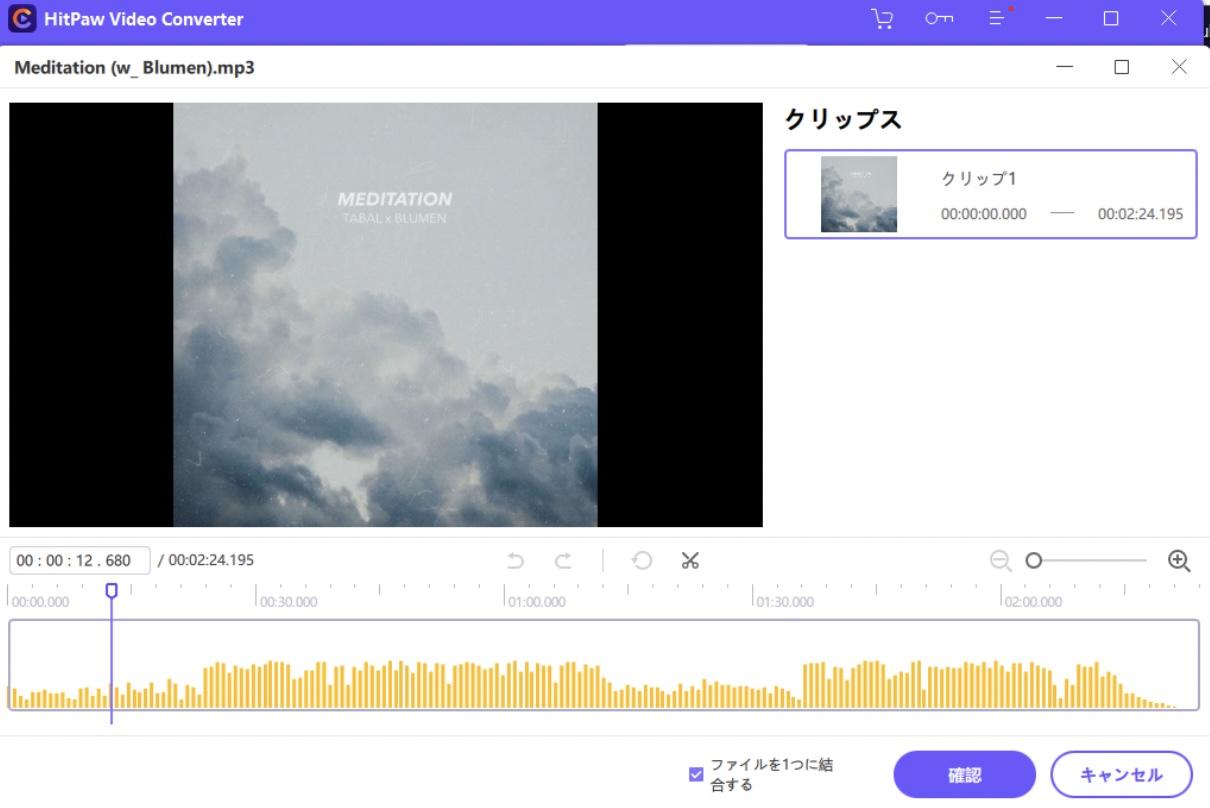
Task: Open the hamburger menu in the title bar
Action: 997,19
